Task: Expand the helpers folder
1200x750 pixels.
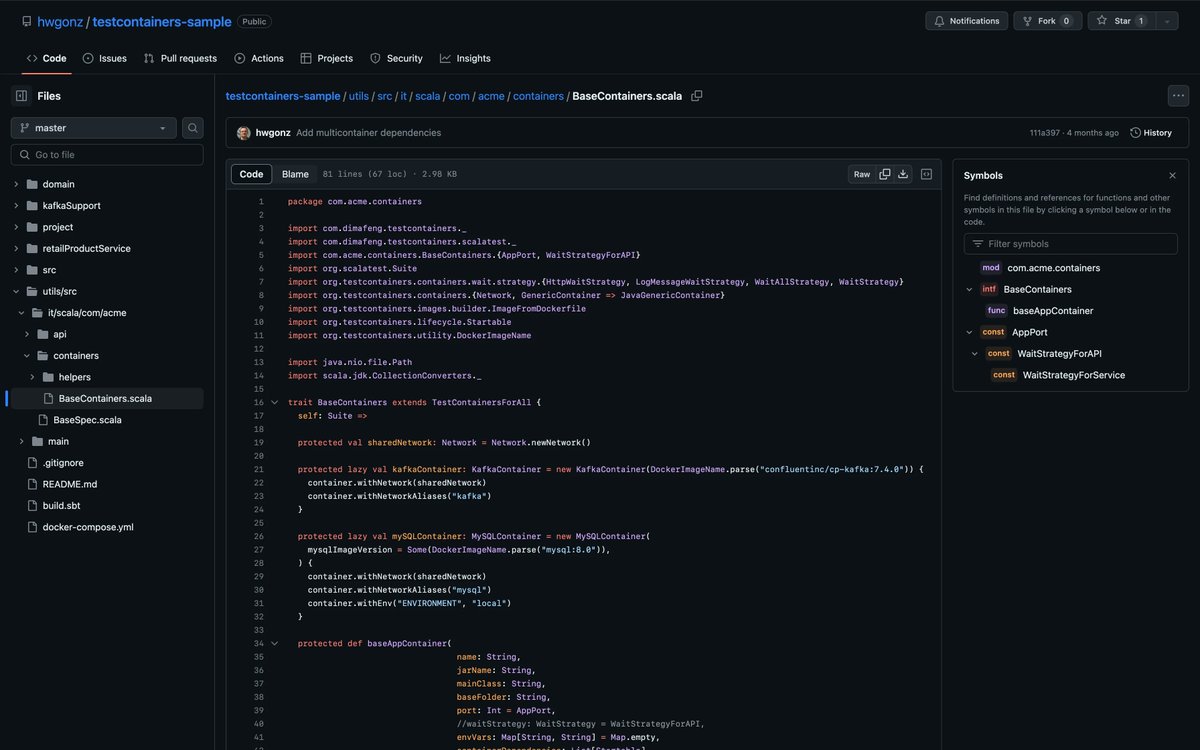Action: (x=33, y=377)
